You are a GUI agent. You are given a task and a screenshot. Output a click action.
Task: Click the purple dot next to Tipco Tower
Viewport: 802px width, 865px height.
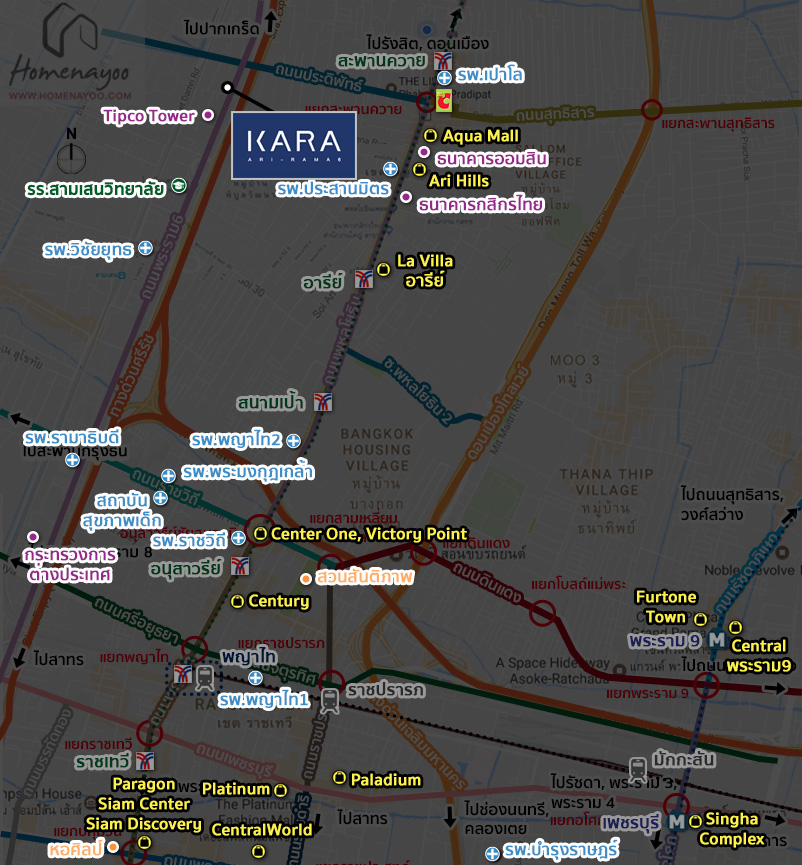click(208, 115)
